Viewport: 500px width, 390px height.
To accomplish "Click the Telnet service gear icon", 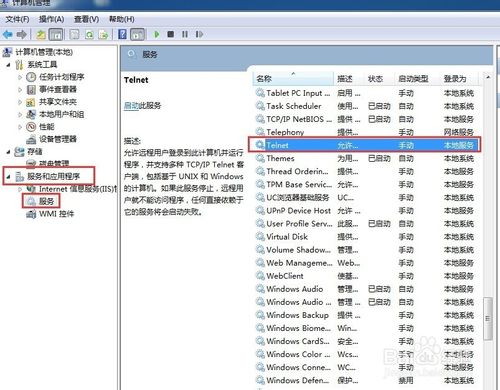I will pyautogui.click(x=260, y=145).
